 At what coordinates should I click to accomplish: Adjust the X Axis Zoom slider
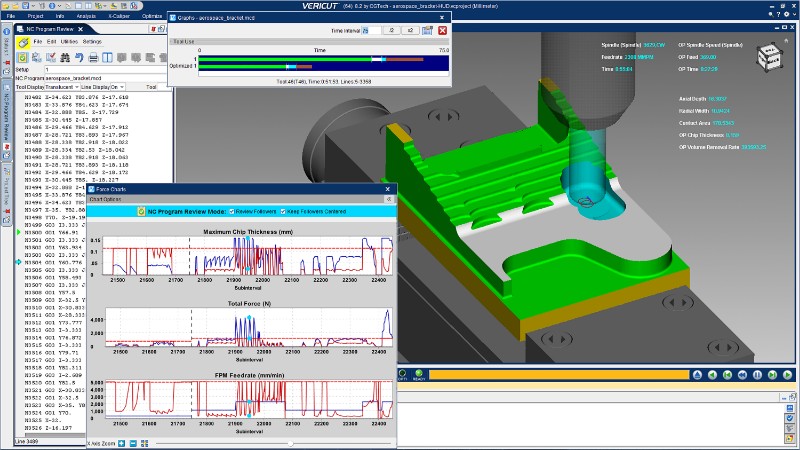tap(290, 443)
